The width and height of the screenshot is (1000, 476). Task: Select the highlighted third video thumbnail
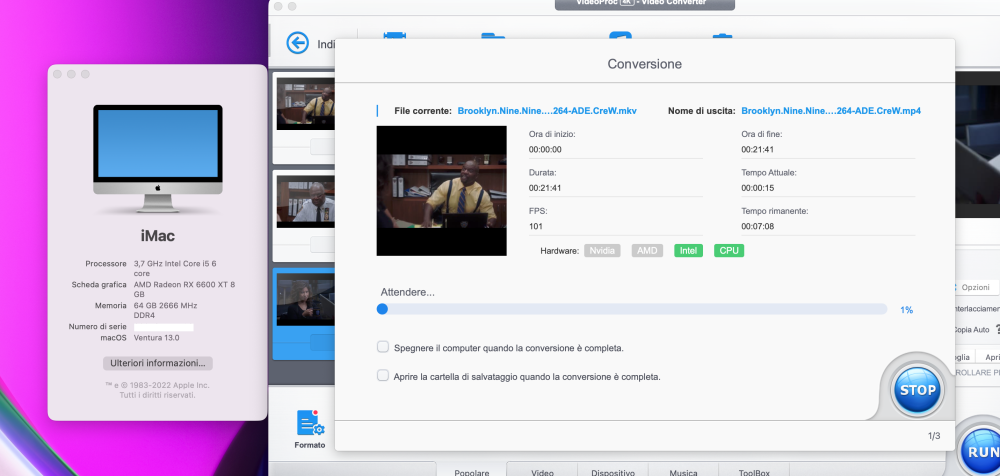click(x=305, y=299)
